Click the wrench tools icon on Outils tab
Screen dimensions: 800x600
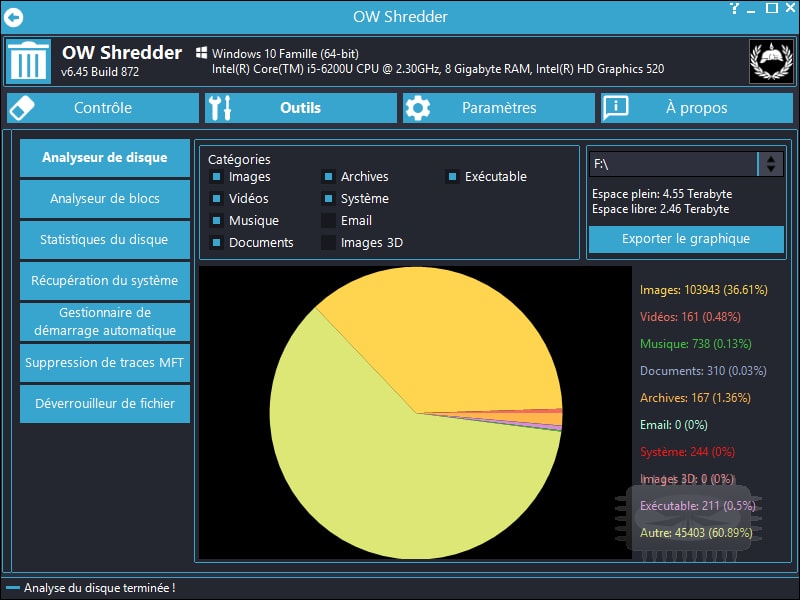(x=220, y=108)
